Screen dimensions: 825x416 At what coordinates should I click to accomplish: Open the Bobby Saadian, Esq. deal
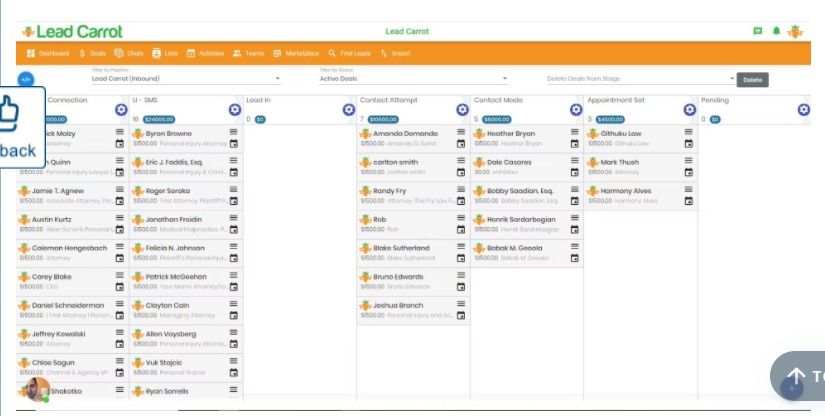(527, 196)
